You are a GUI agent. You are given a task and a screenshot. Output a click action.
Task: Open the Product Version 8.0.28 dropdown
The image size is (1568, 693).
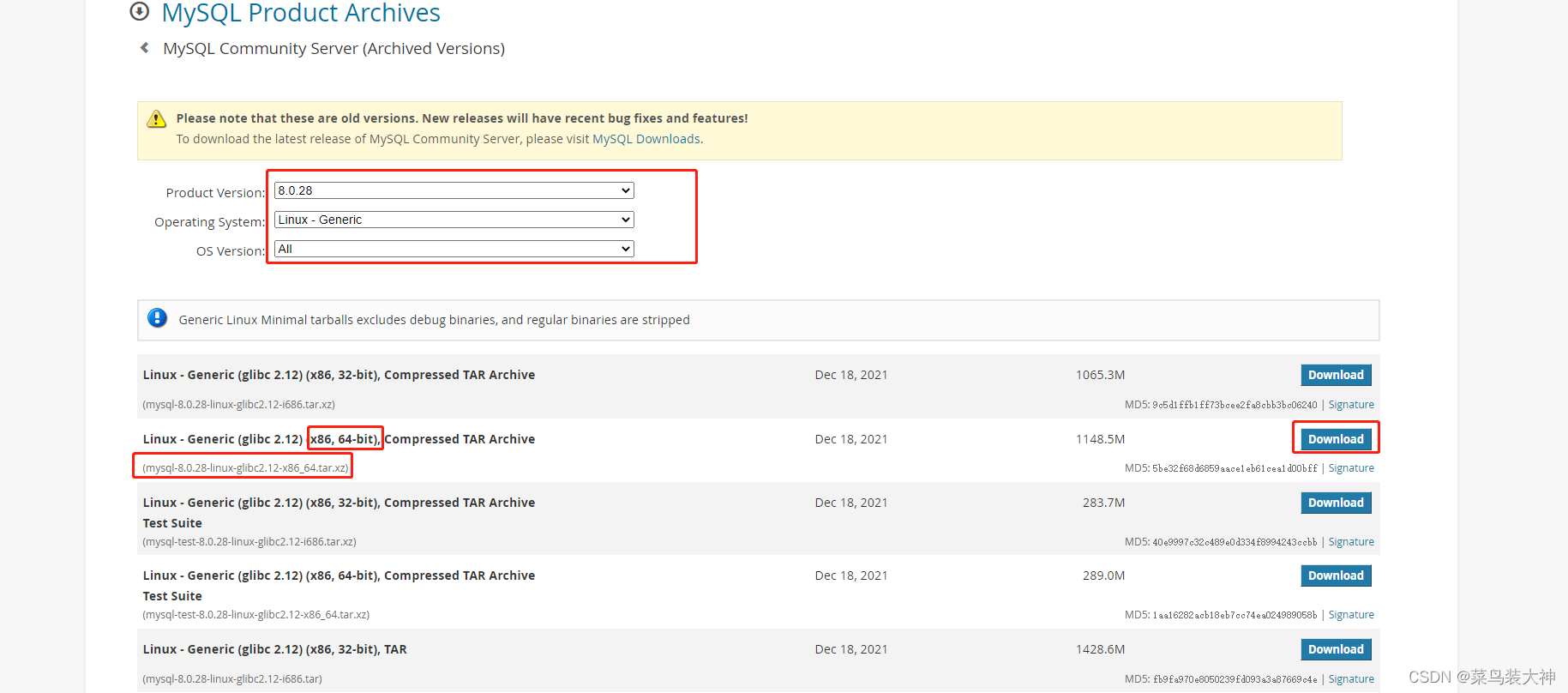point(454,190)
